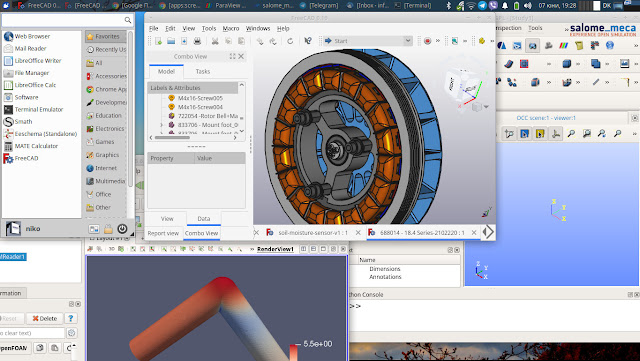Open the Edit menu in FreeCAD
Screen dimensions: 640x361
point(170,28)
